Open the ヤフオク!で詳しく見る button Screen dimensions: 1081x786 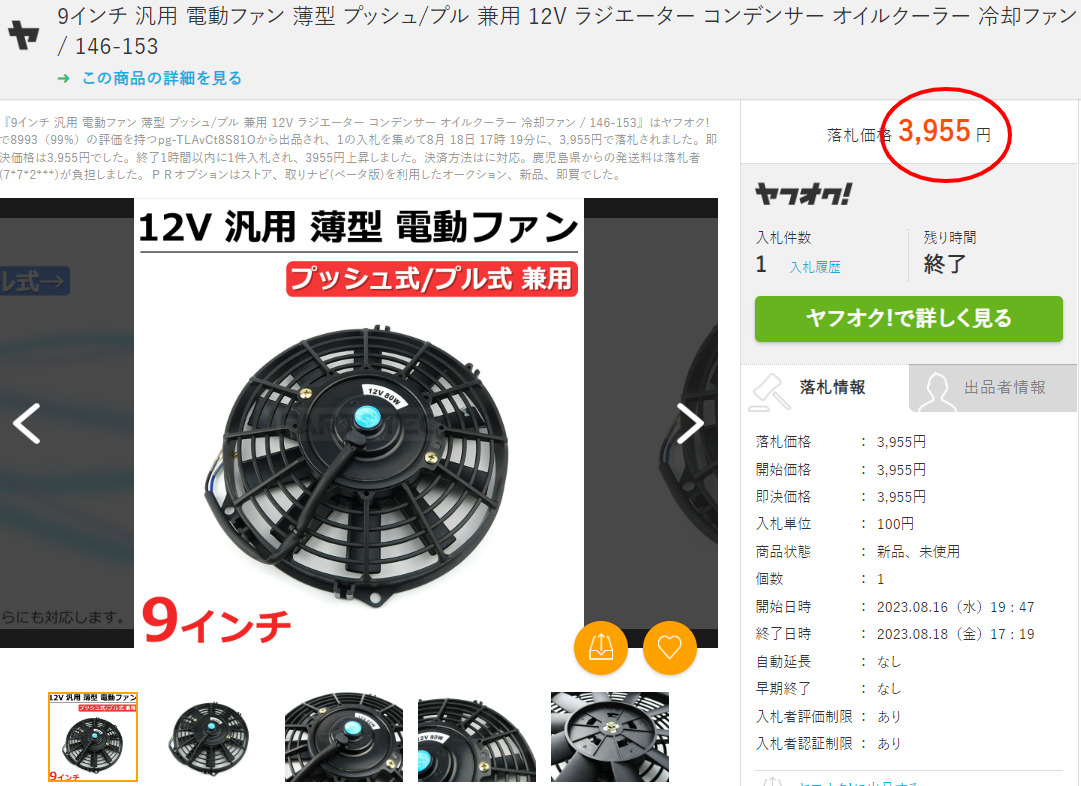[x=909, y=319]
